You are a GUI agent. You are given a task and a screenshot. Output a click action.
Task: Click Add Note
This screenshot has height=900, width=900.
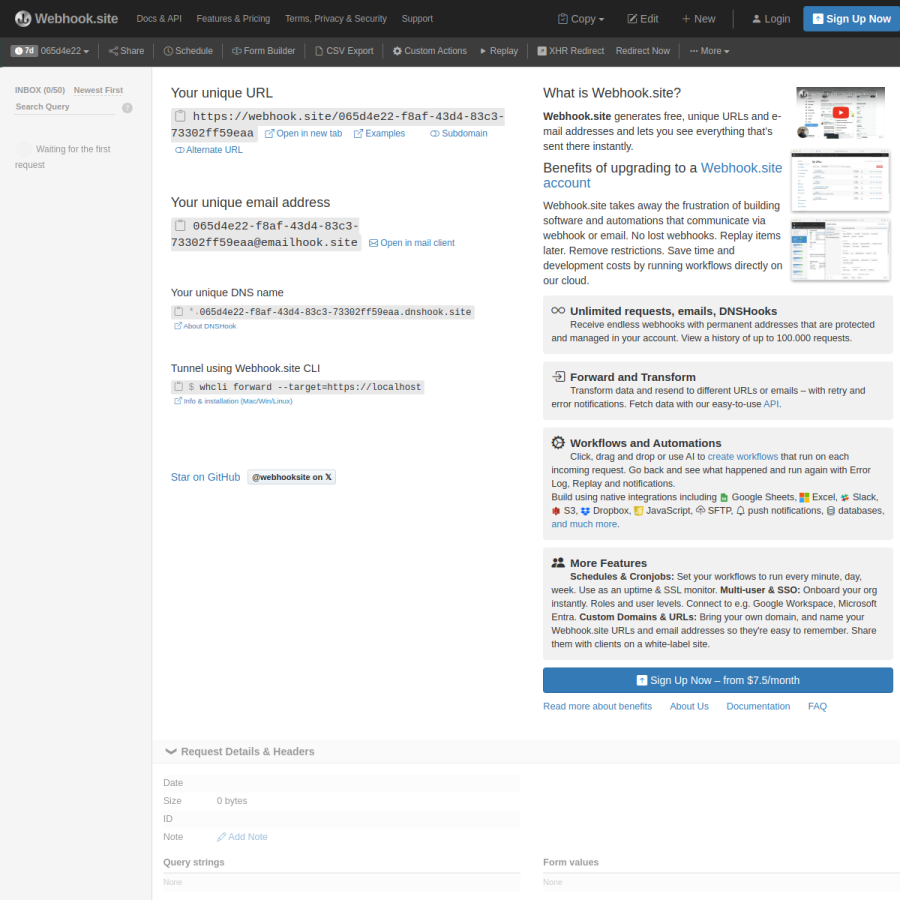[242, 837]
